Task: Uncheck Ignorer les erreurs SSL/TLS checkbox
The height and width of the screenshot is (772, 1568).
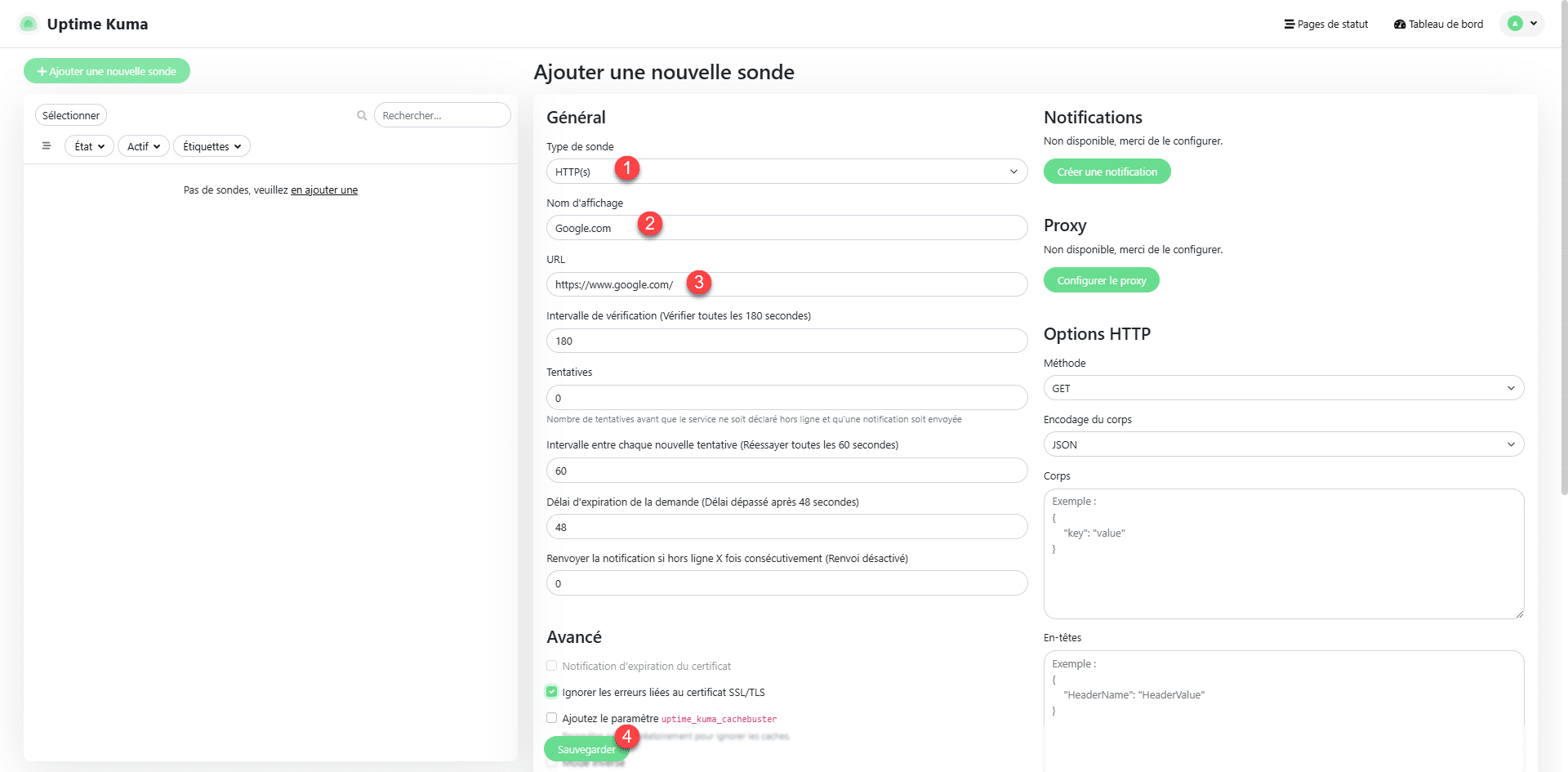Action: point(552,692)
